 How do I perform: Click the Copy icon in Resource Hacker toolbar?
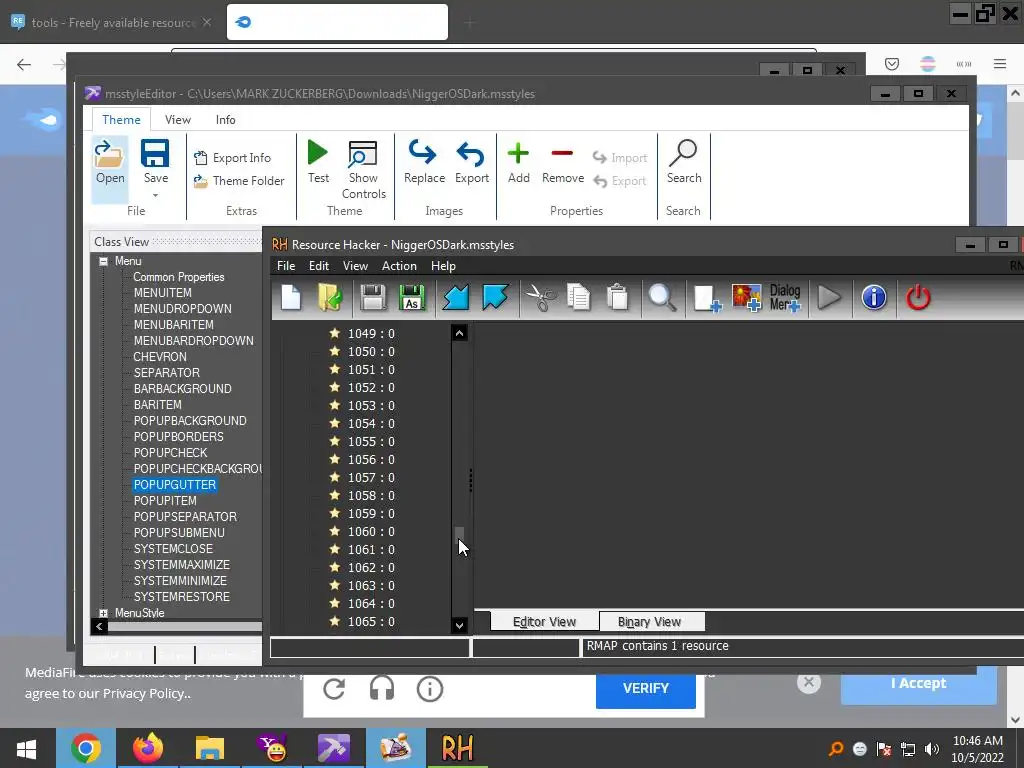click(579, 298)
